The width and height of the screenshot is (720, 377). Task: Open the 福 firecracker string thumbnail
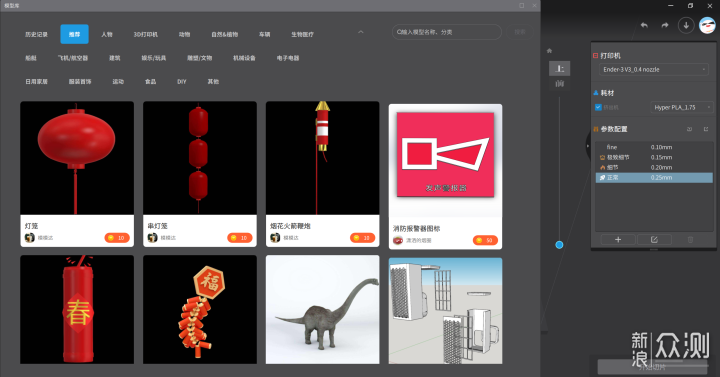tap(200, 309)
